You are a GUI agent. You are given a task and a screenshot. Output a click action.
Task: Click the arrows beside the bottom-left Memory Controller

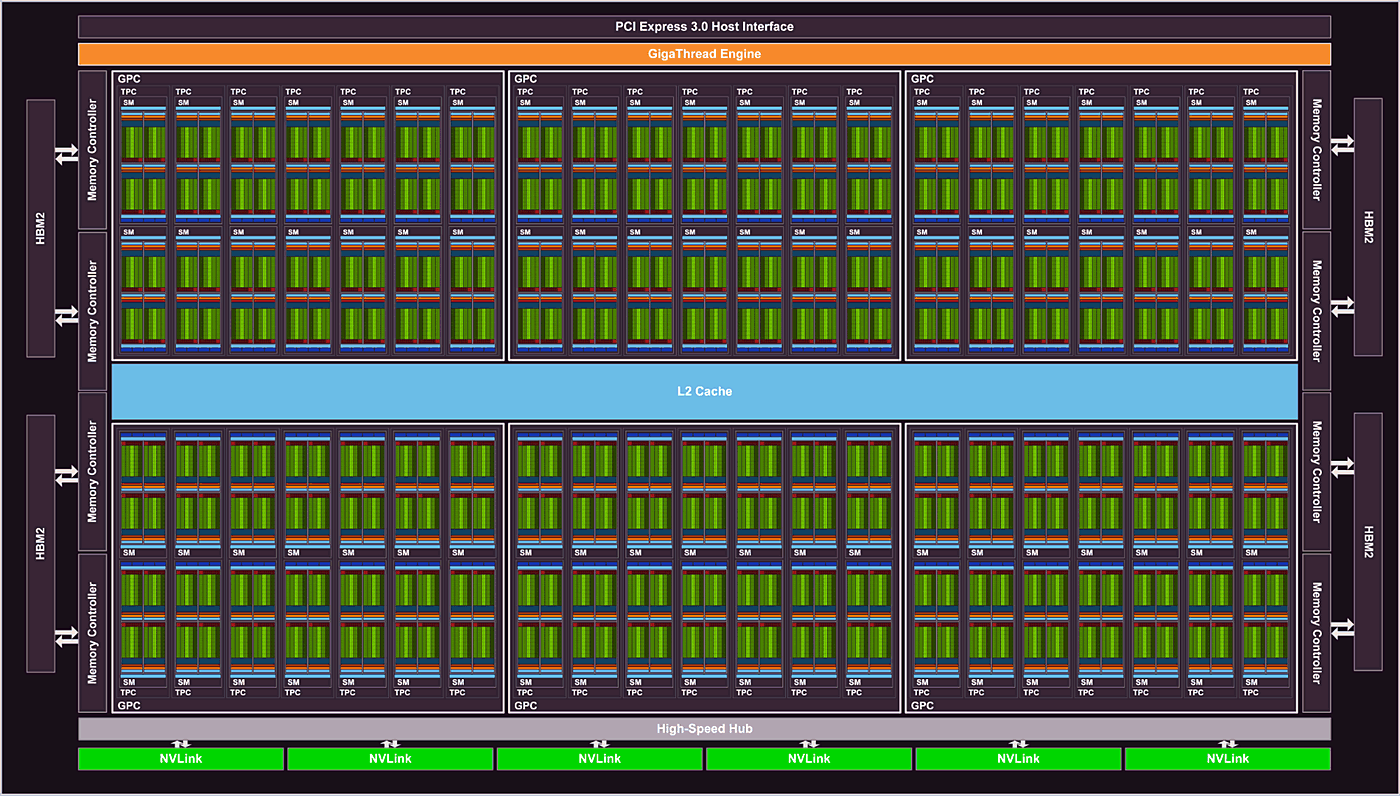tap(66, 636)
